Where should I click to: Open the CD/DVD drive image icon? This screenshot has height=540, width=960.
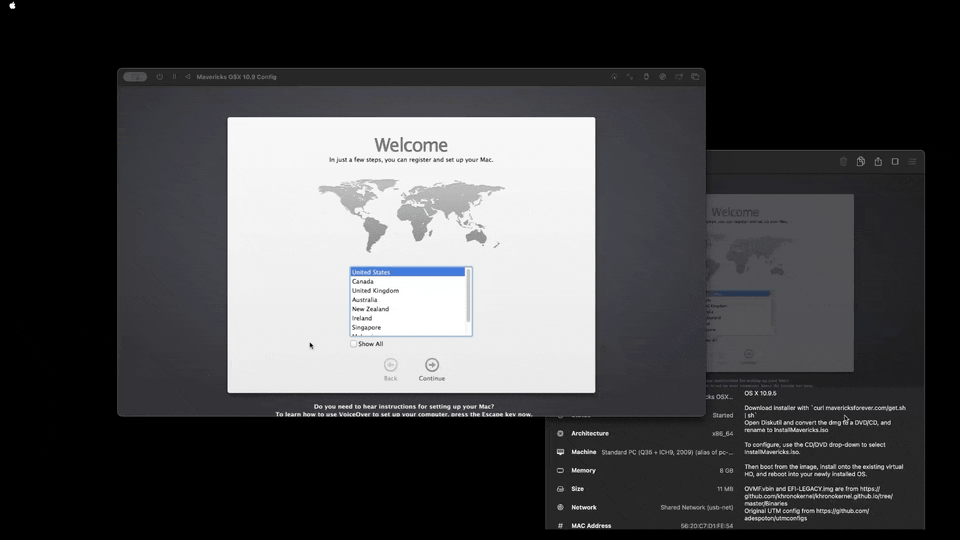(x=662, y=77)
